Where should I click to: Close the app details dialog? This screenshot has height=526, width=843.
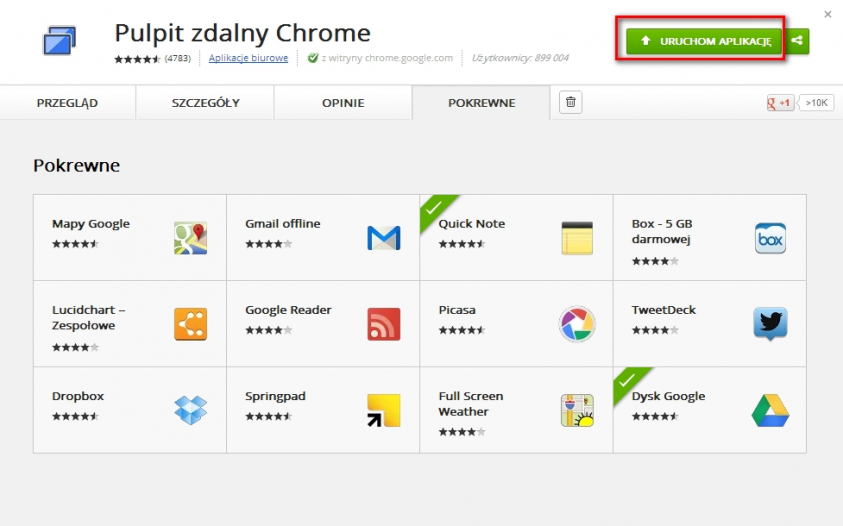pyautogui.click(x=827, y=14)
